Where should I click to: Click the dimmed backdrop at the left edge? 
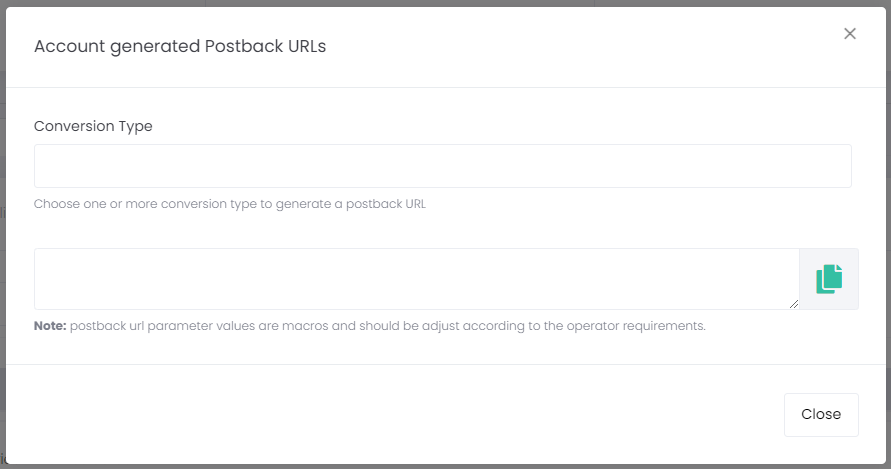[2, 234]
